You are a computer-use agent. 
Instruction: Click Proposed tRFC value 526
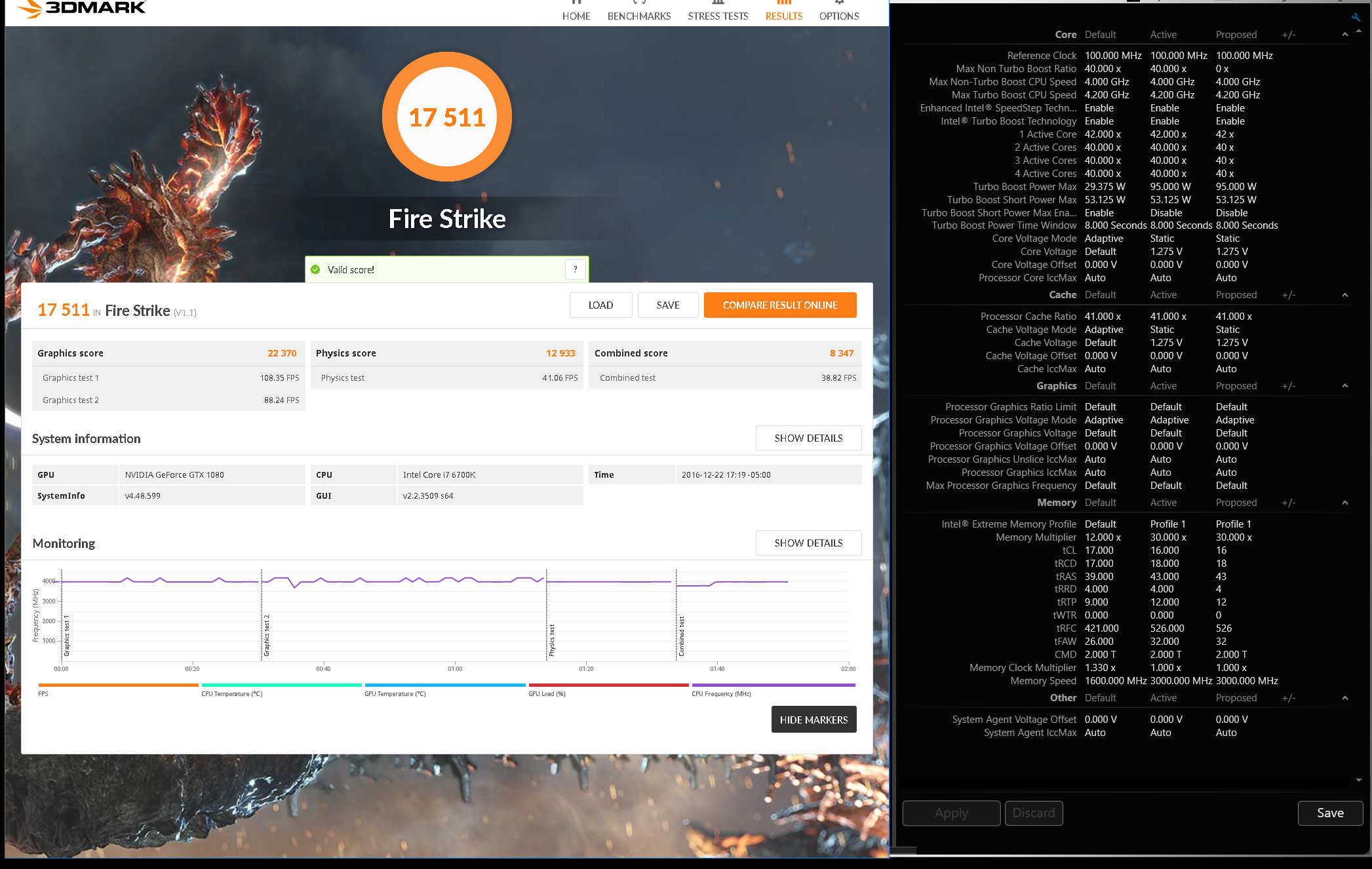point(1223,628)
